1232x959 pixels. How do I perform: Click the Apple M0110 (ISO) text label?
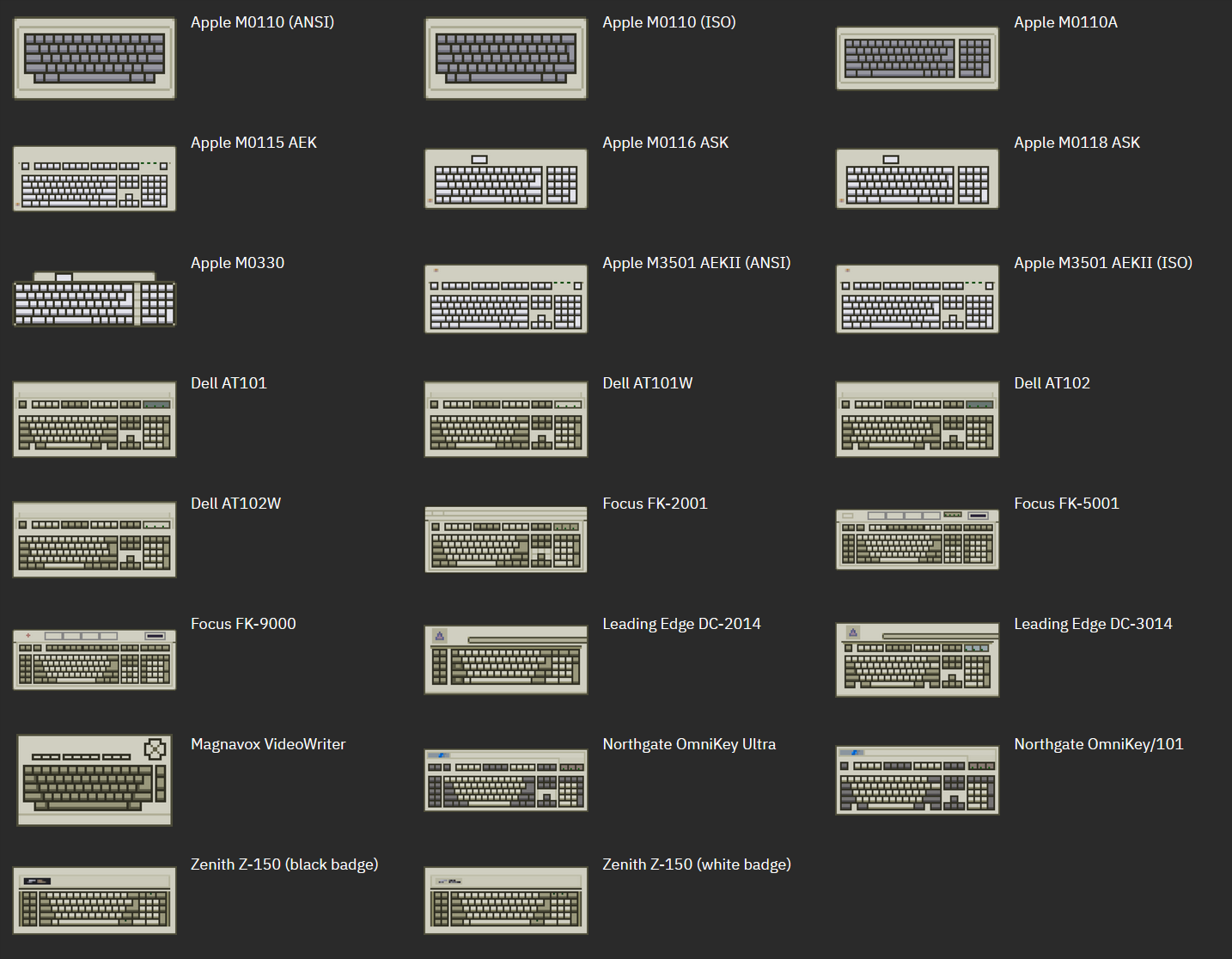tap(668, 22)
